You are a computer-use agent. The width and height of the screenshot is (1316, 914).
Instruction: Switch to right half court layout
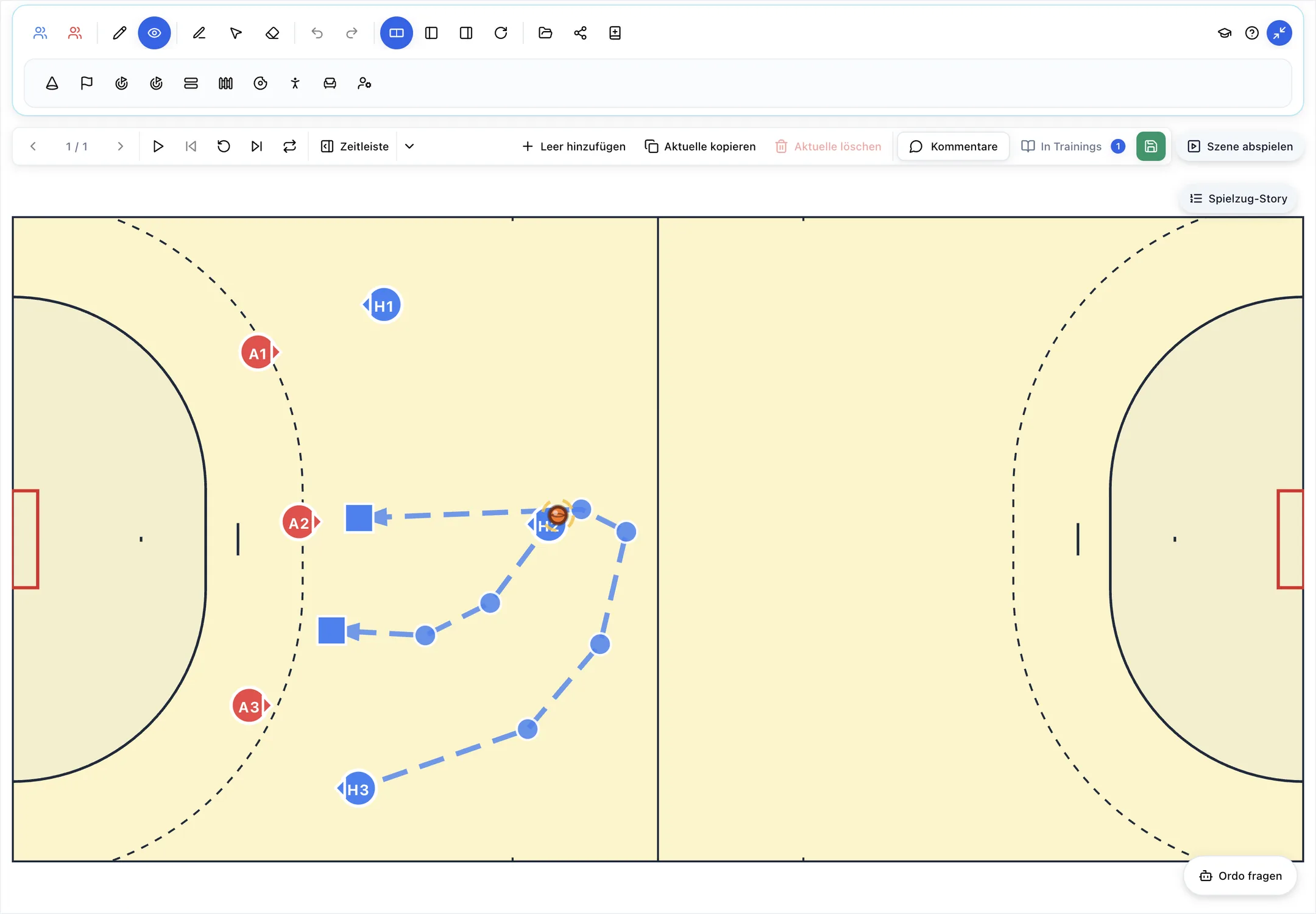(466, 33)
